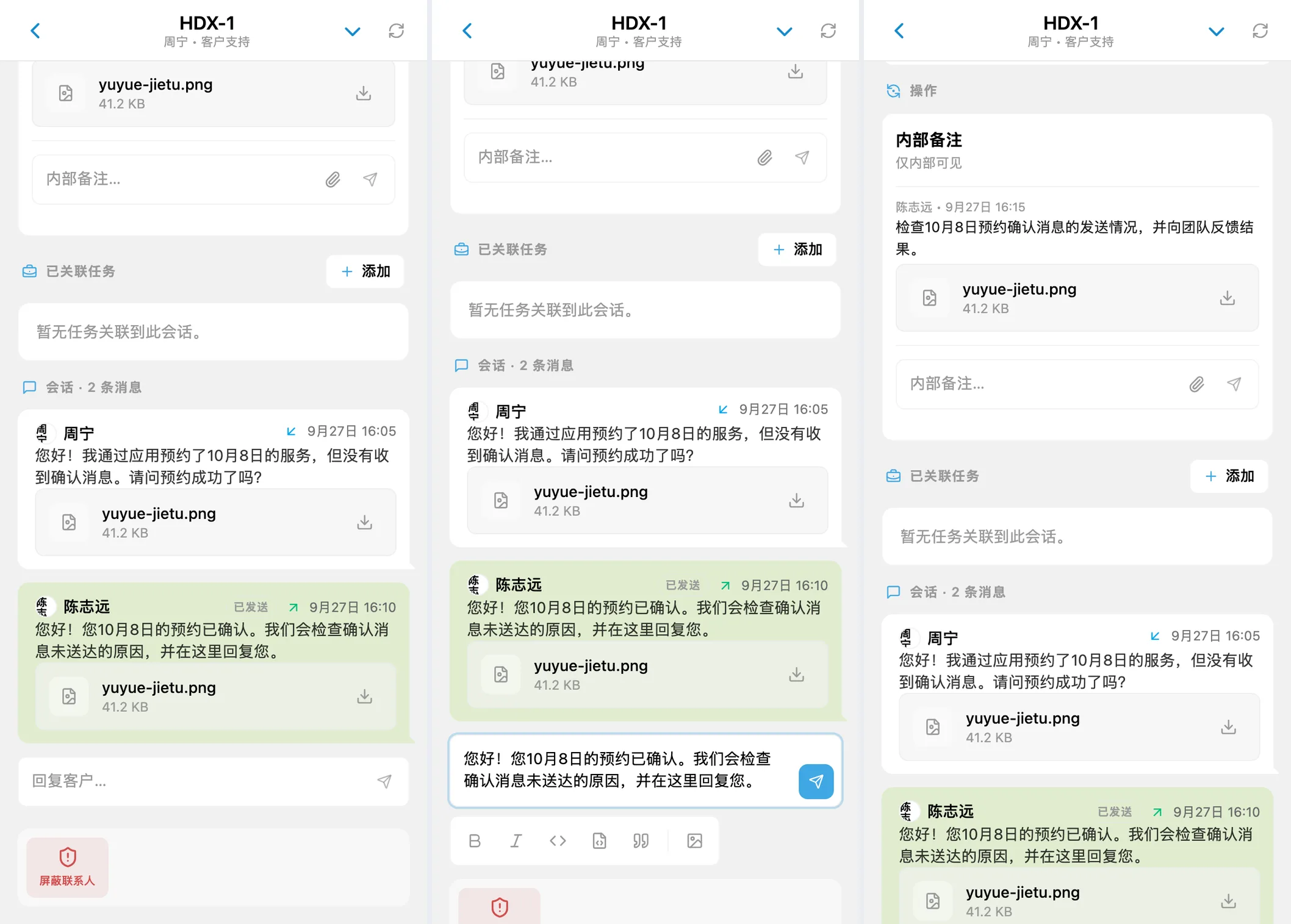Expand the HDX-1 chevron in left panel
The image size is (1291, 924).
(352, 31)
